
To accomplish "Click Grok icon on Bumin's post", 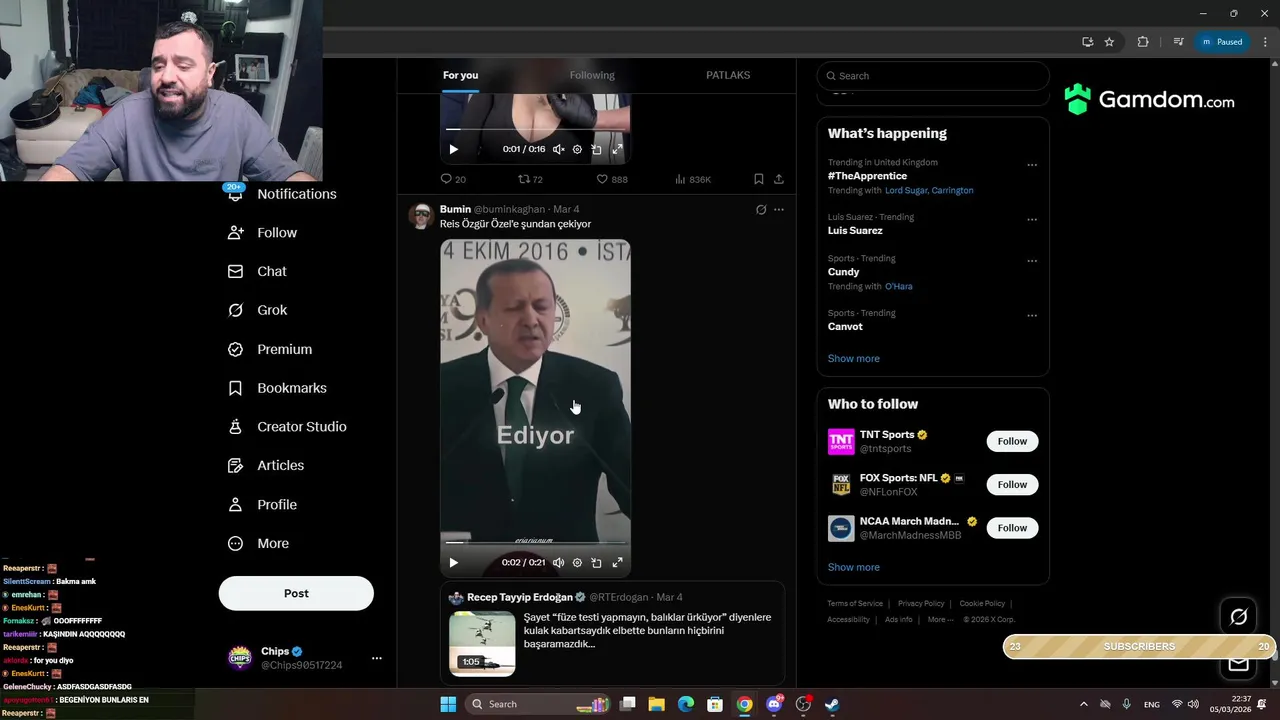I will 761,210.
